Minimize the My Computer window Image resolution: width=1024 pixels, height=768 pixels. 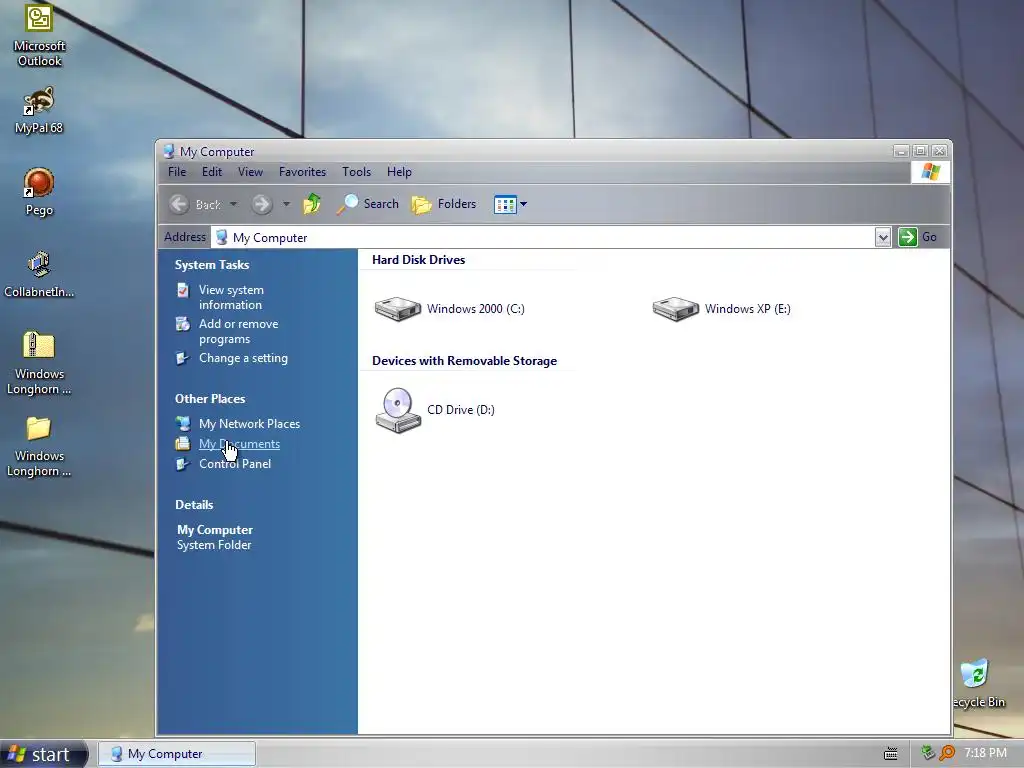(x=901, y=151)
